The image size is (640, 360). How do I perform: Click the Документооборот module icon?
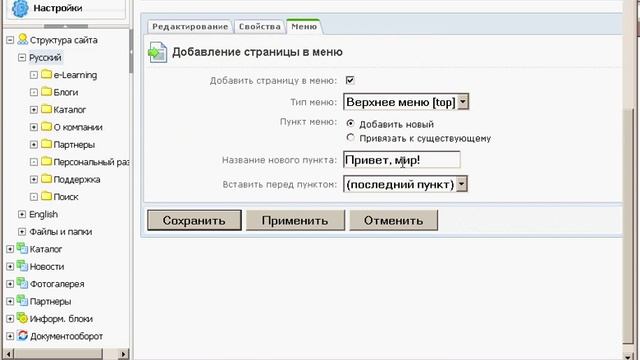point(22,336)
